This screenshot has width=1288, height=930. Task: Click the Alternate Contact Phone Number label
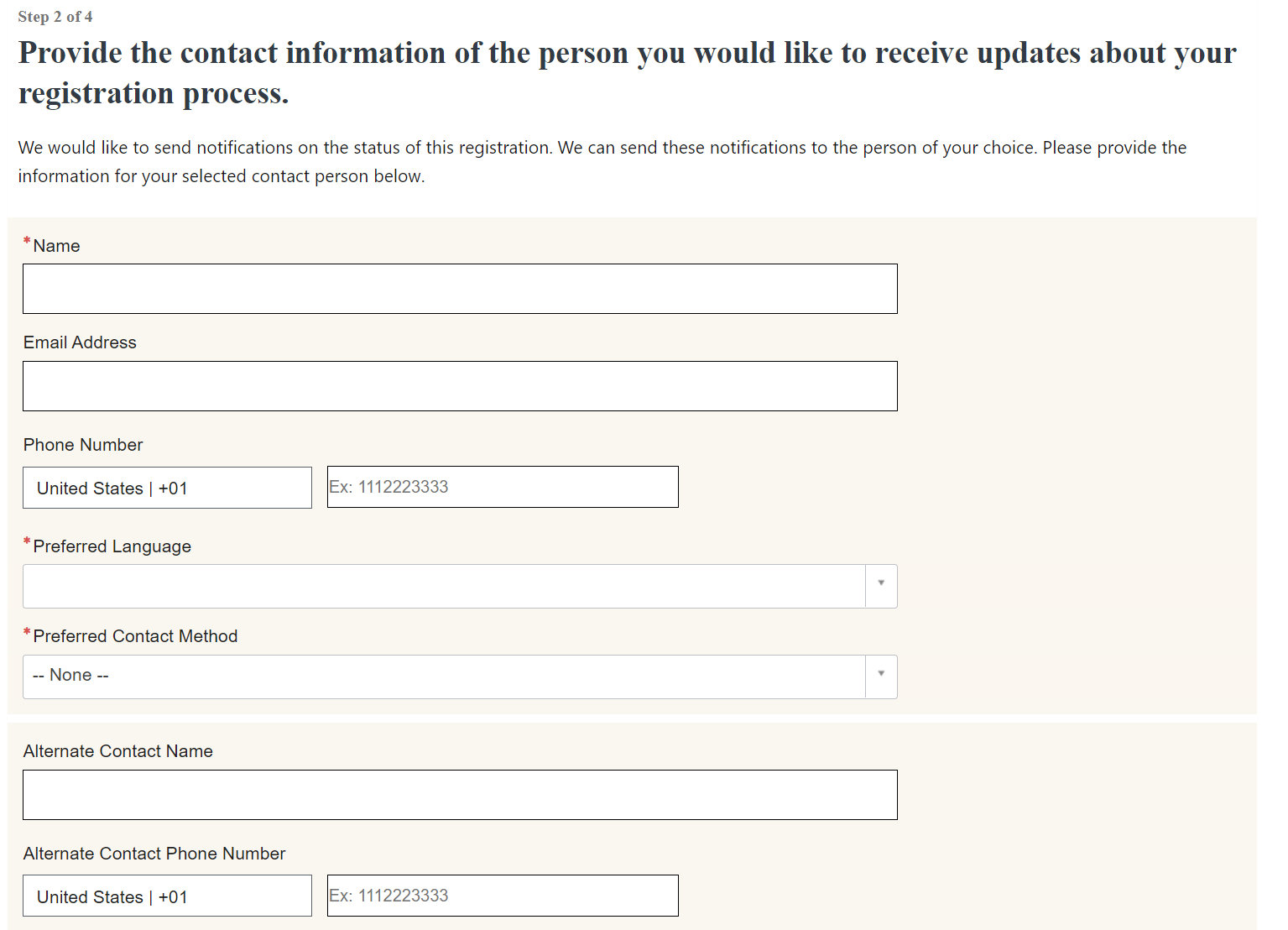point(154,854)
